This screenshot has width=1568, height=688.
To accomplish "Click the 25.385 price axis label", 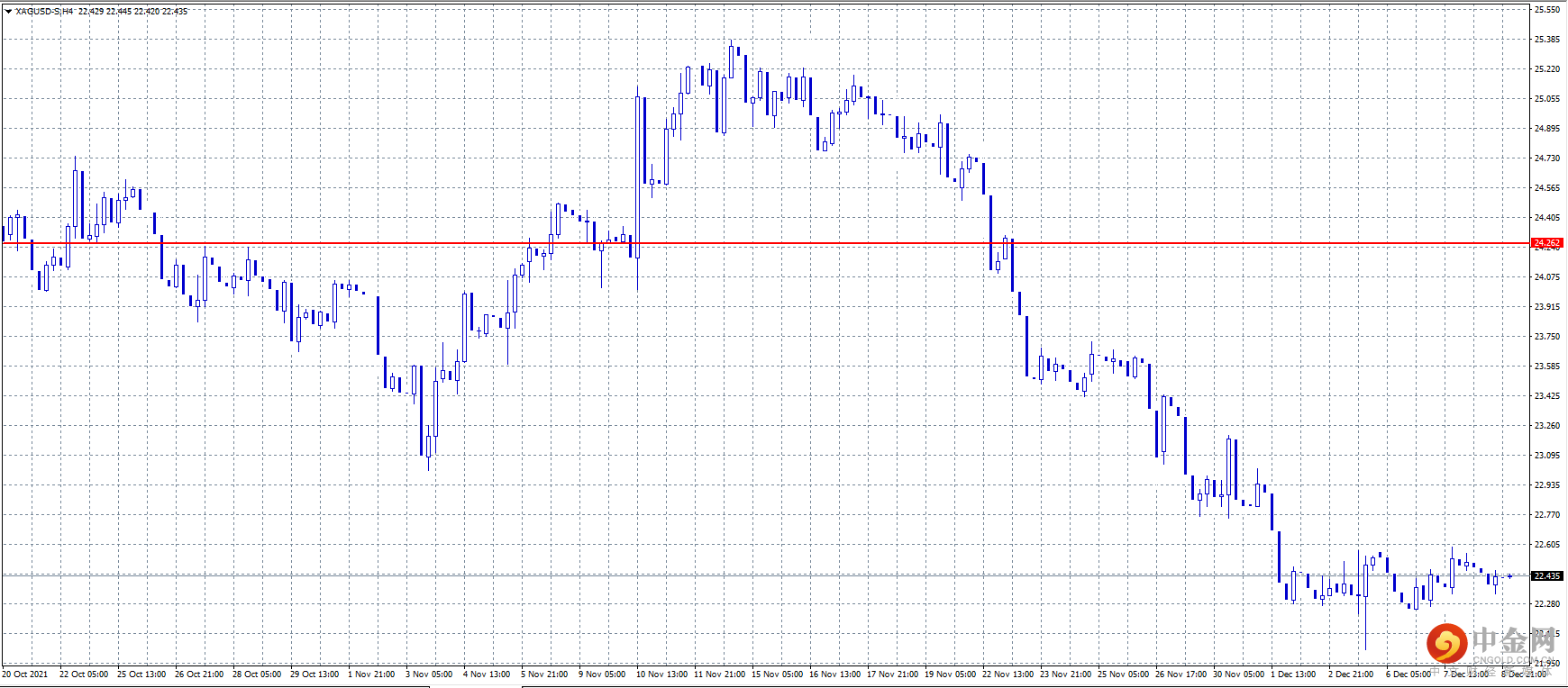I will click(x=1547, y=40).
